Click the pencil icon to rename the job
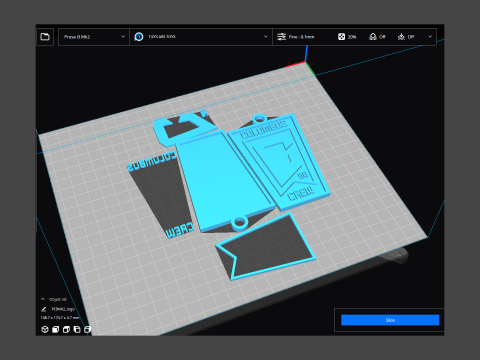Screen dimensions: 480x360 [x=44, y=309]
